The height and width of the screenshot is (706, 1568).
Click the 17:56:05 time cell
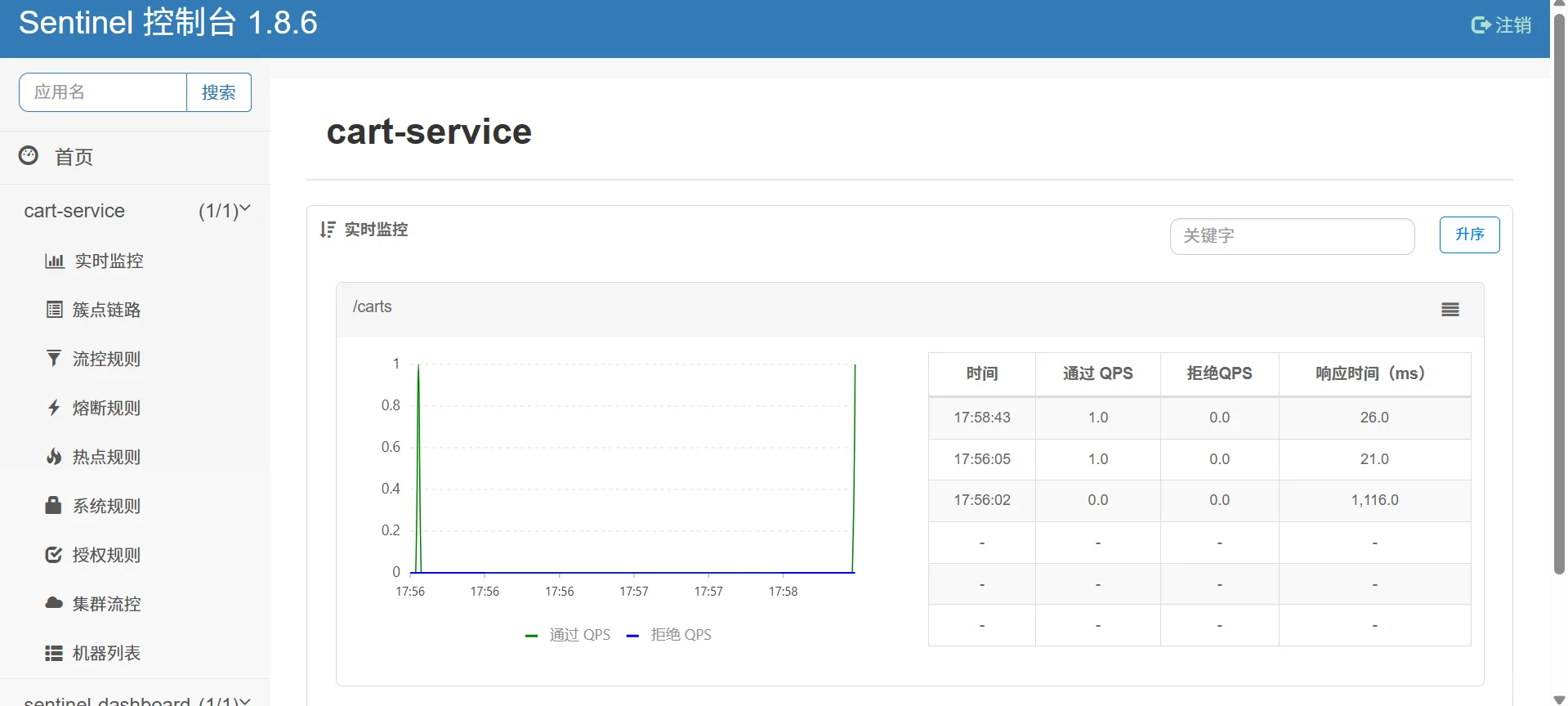pyautogui.click(x=982, y=459)
